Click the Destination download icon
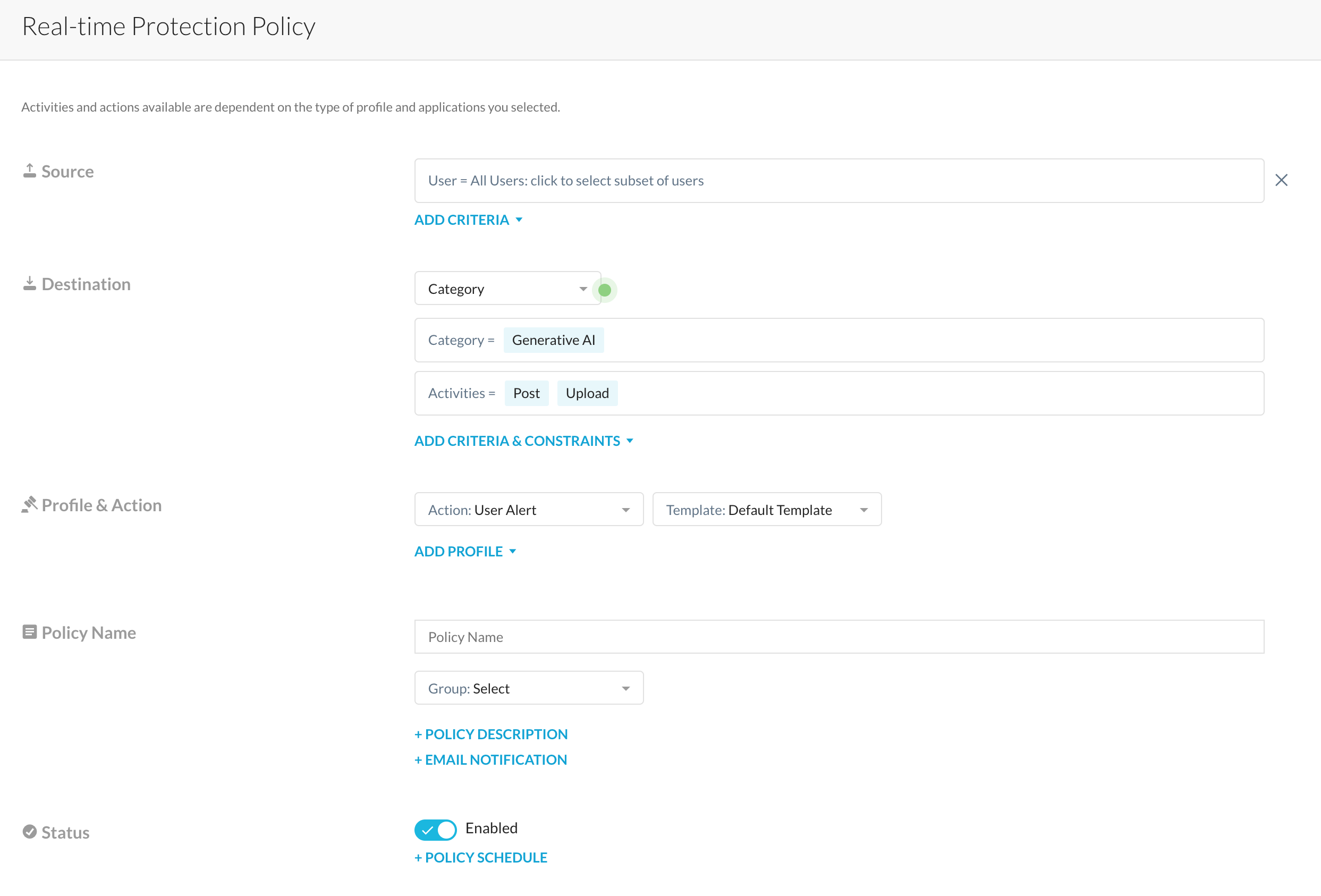 pos(30,283)
